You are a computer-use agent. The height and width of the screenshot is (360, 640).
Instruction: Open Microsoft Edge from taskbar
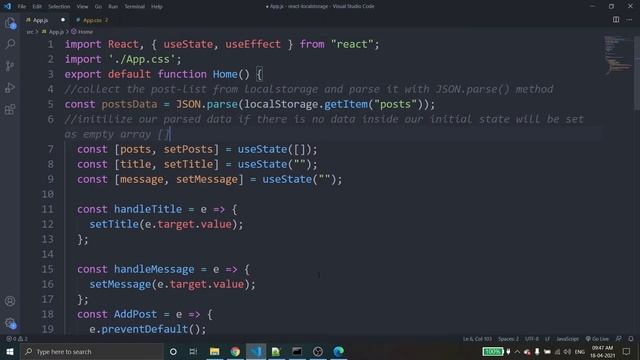tap(338, 351)
